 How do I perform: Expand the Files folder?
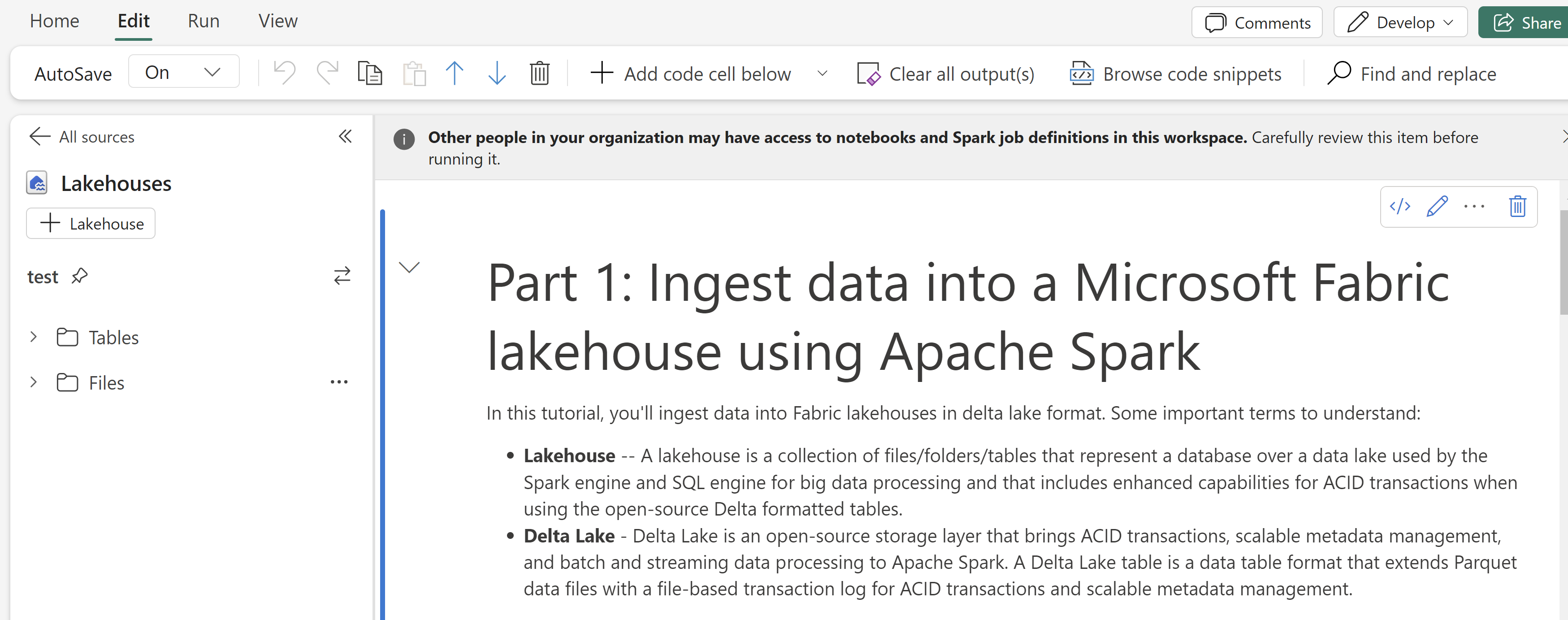click(x=34, y=382)
